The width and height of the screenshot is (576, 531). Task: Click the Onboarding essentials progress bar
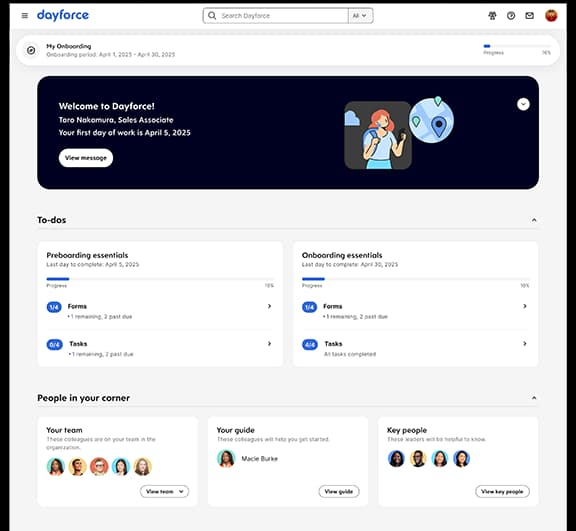coord(415,279)
